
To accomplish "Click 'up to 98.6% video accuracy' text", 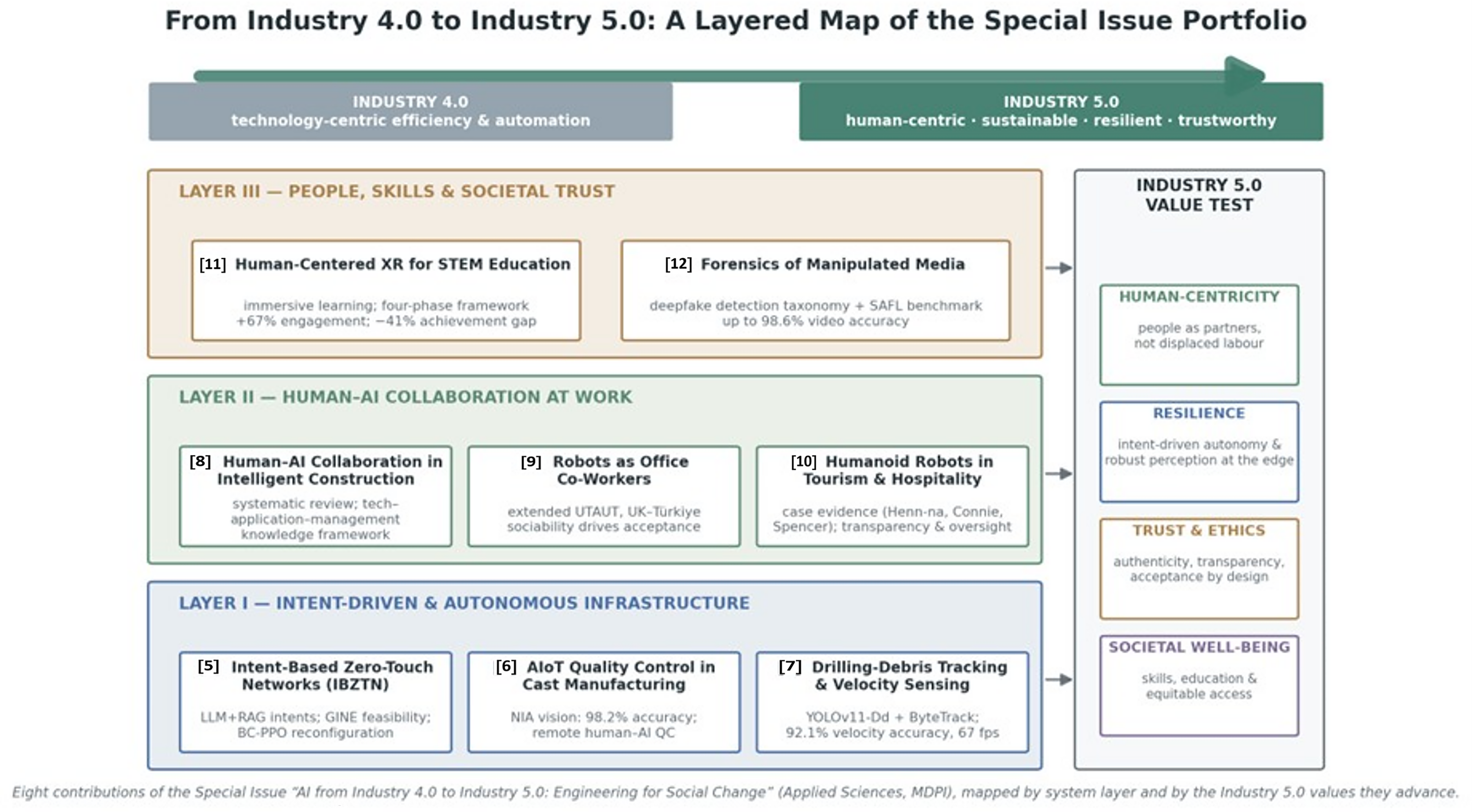I will (x=816, y=321).
